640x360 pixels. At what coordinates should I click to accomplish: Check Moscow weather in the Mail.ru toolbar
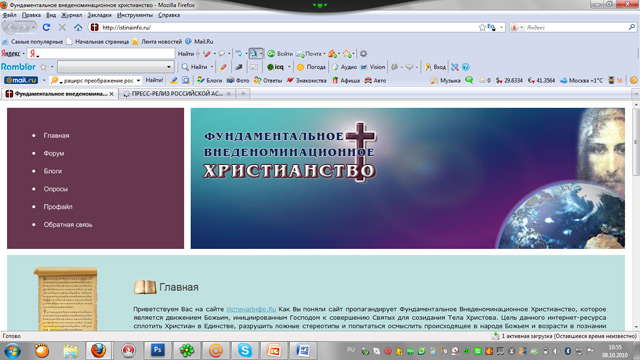[581, 80]
